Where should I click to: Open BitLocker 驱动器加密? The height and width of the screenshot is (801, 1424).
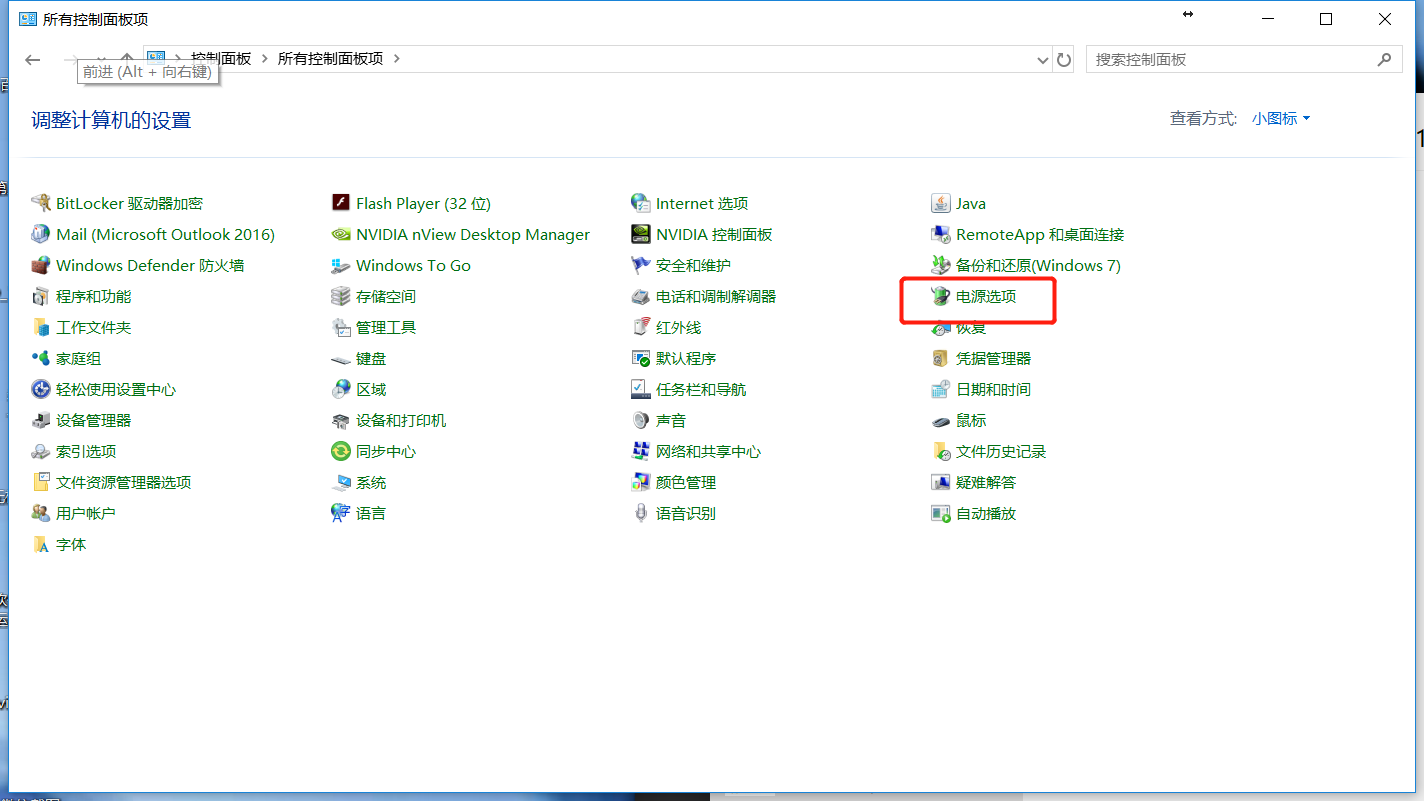pos(129,203)
